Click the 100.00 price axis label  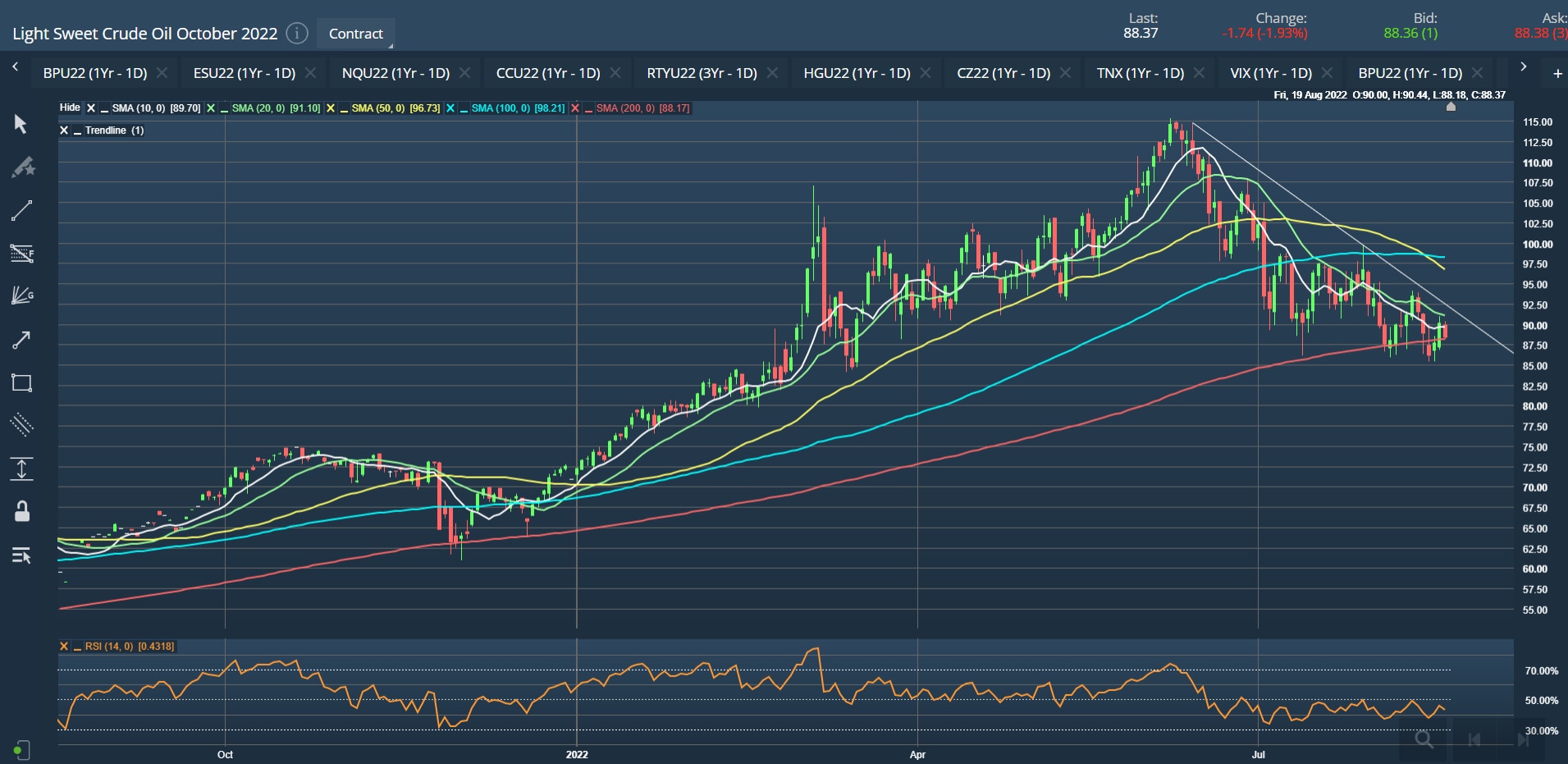pyautogui.click(x=1538, y=244)
